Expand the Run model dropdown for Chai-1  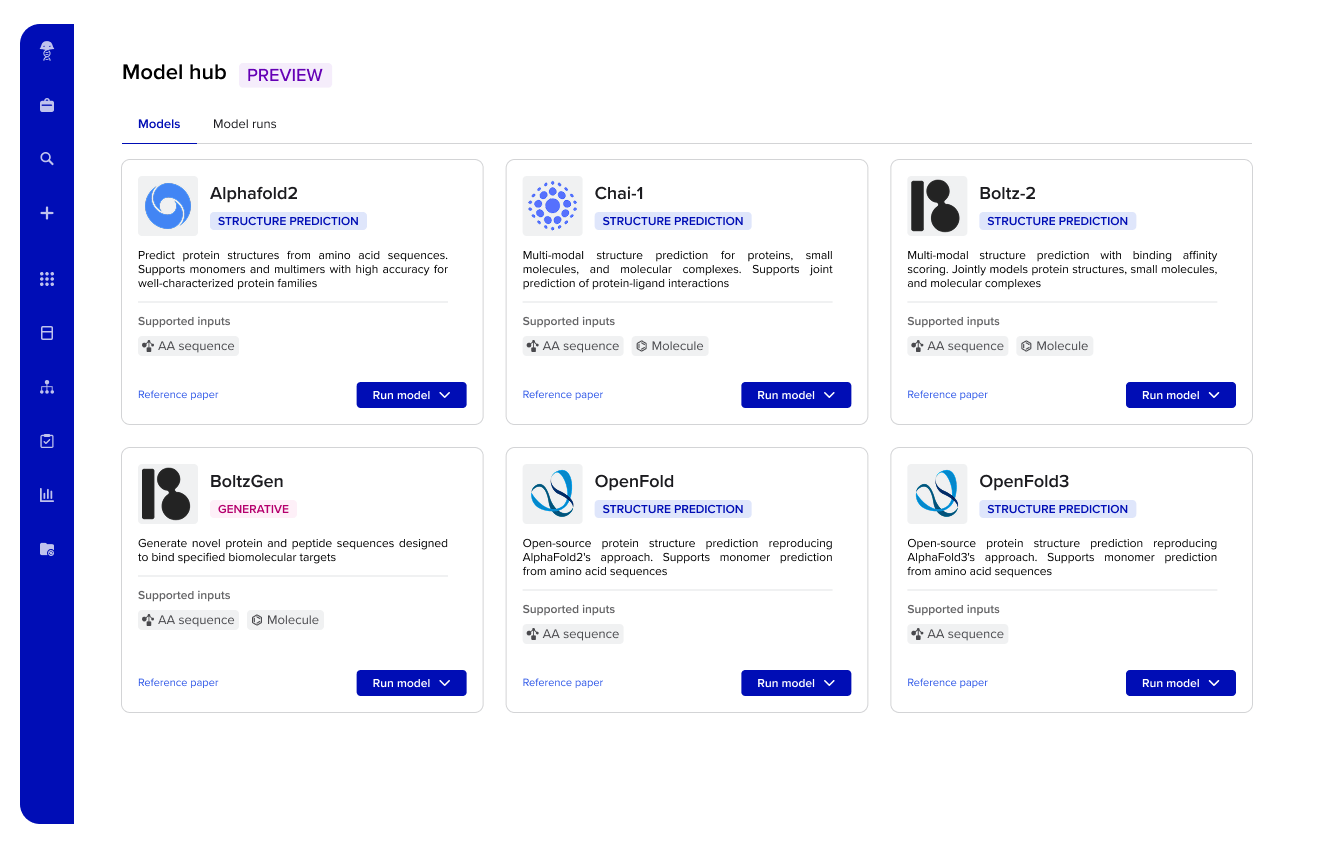point(796,395)
